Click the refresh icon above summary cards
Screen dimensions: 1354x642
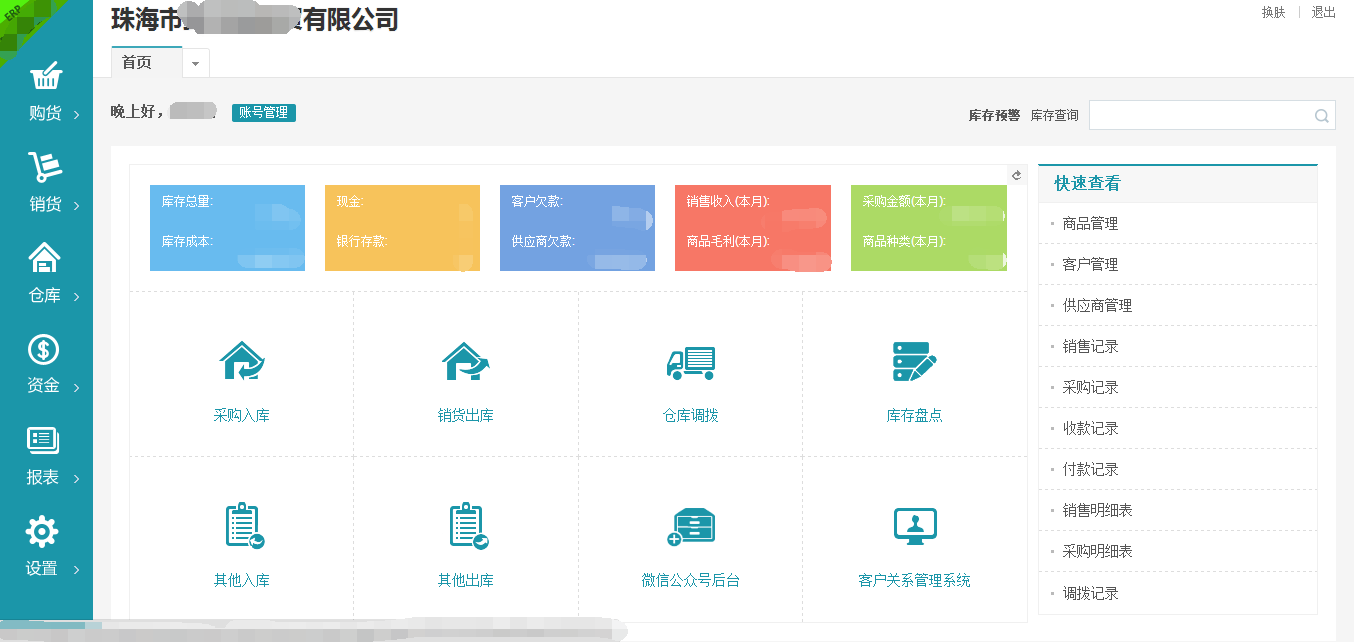[1016, 175]
